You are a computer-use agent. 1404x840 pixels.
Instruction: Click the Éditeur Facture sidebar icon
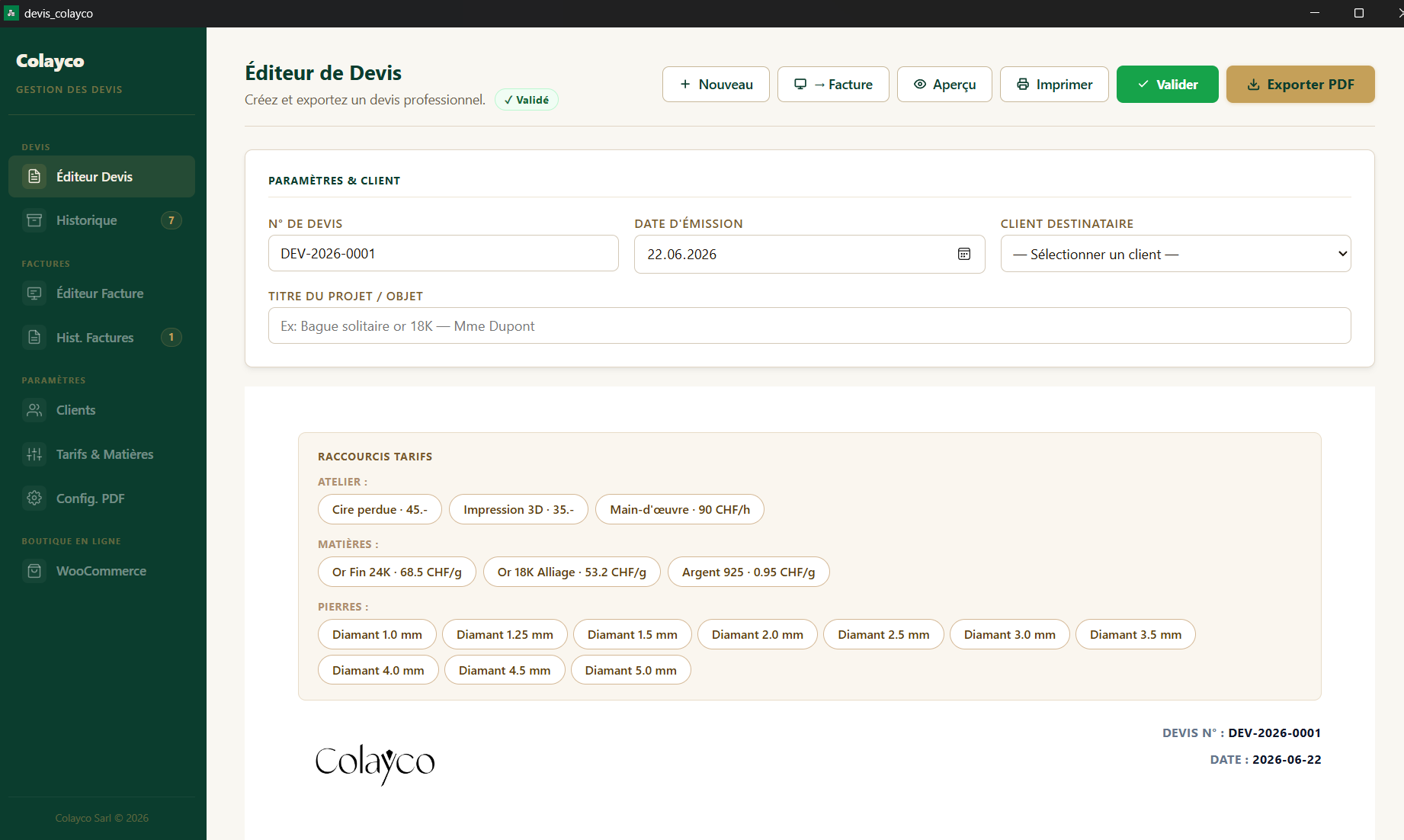(34, 293)
